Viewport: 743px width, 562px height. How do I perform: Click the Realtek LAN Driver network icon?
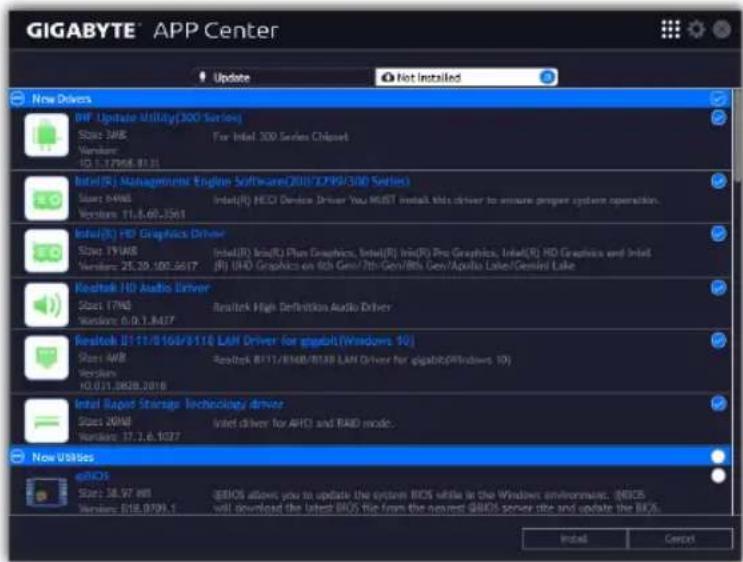[x=46, y=358]
